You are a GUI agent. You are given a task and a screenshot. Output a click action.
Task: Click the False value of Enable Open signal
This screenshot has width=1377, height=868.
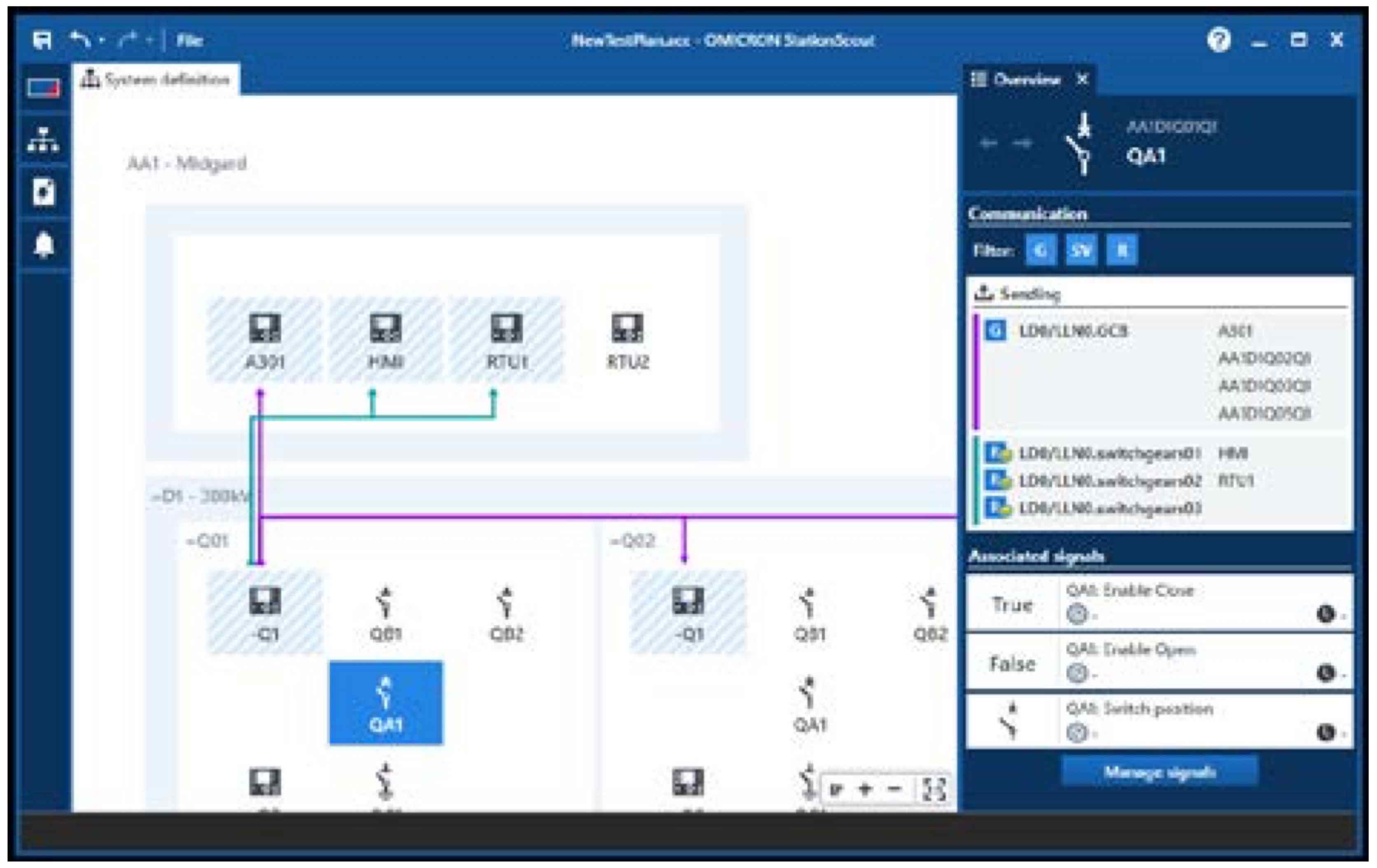tap(1012, 663)
